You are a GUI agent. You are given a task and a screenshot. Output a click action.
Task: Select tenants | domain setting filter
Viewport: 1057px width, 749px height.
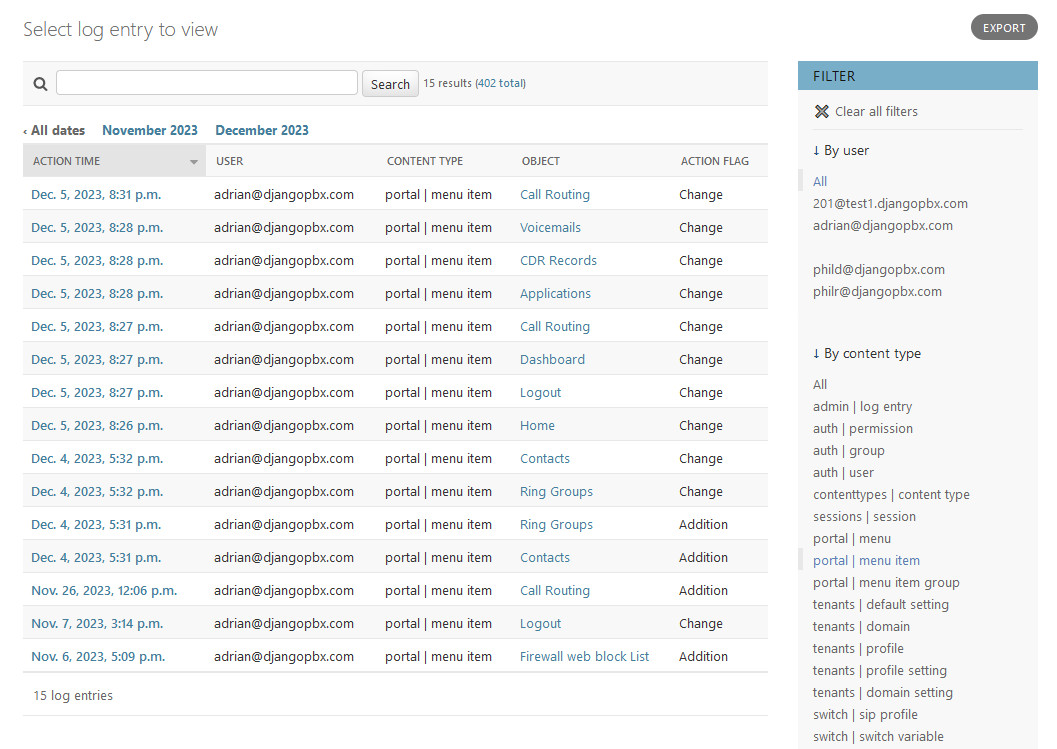[x=882, y=693]
